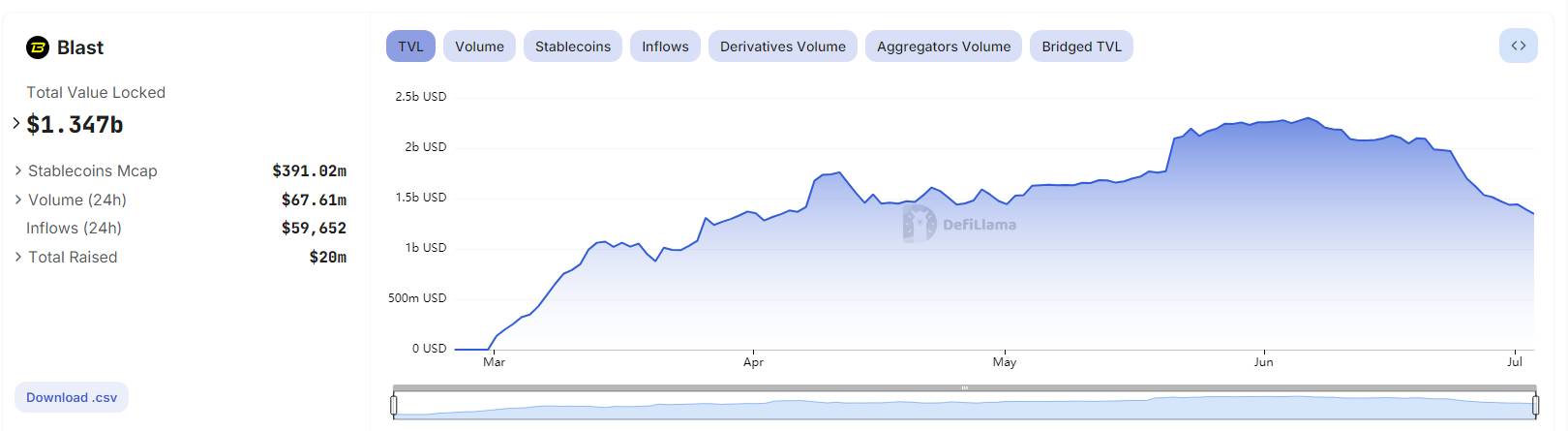Click the 0 USD axis label
Image resolution: width=1568 pixels, height=431 pixels.
click(429, 348)
